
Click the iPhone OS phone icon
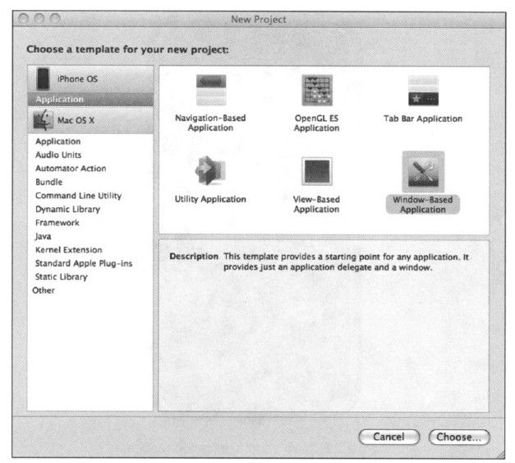(x=43, y=79)
